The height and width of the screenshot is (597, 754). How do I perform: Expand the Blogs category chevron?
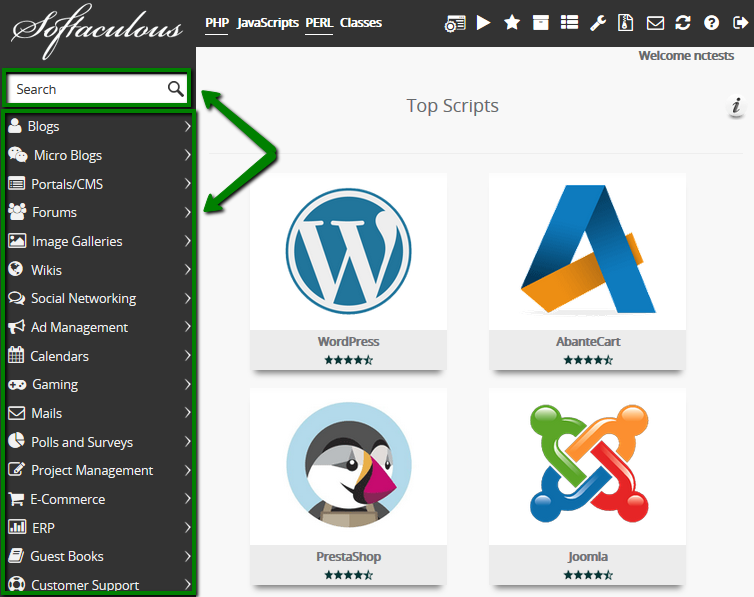pyautogui.click(x=188, y=126)
